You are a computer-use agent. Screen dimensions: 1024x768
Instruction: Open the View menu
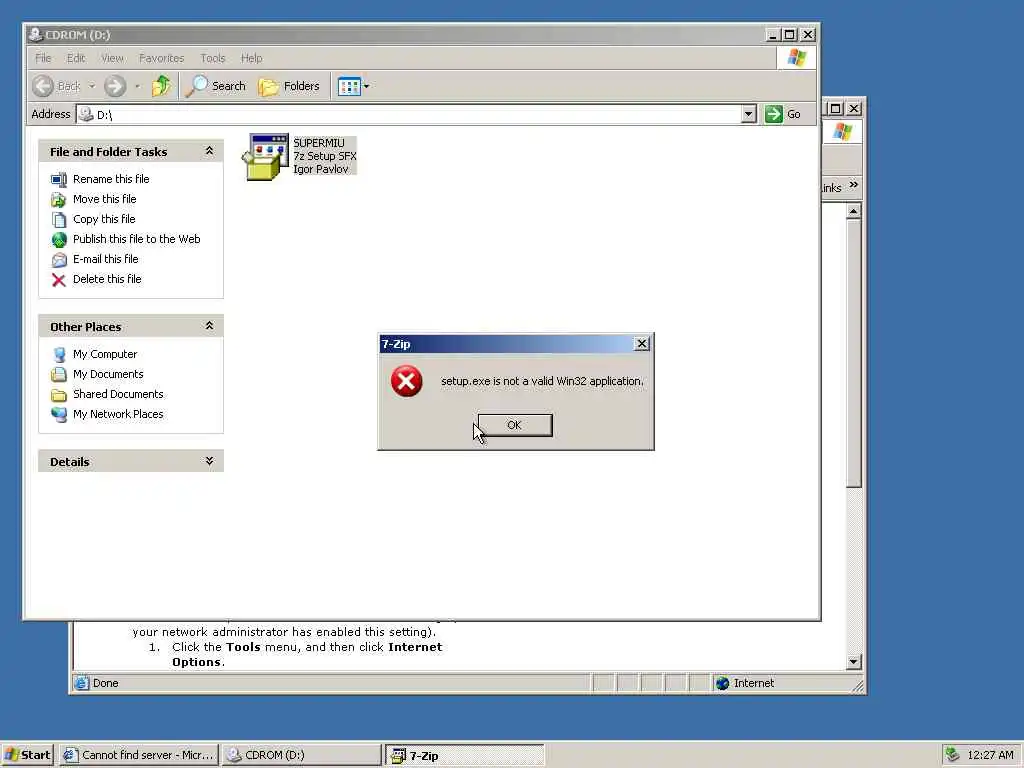tap(112, 58)
